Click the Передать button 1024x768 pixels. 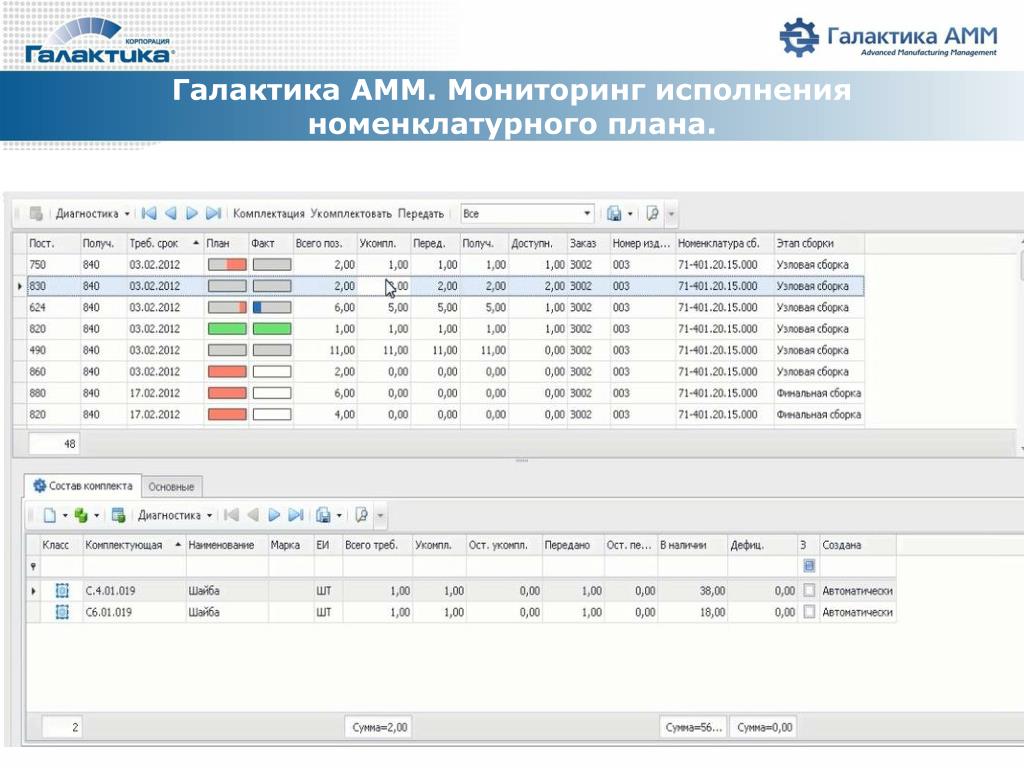click(421, 214)
